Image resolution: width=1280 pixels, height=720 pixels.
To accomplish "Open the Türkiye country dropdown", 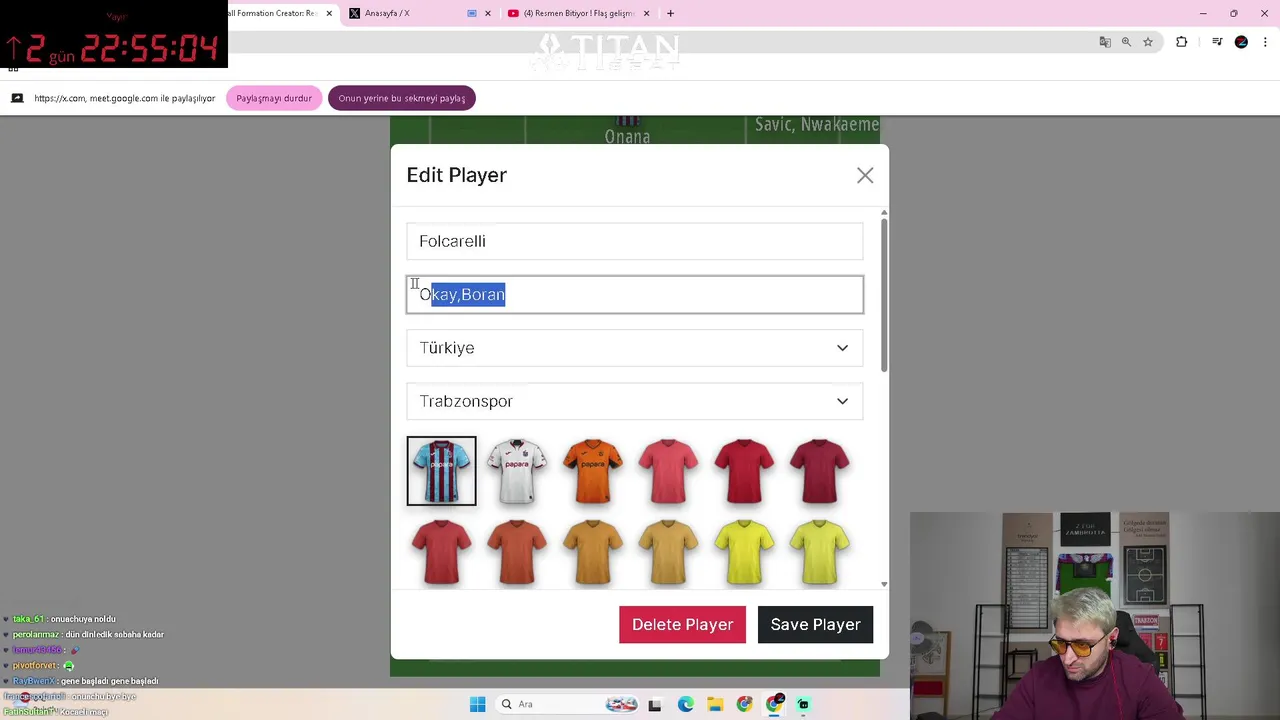I will coord(635,348).
